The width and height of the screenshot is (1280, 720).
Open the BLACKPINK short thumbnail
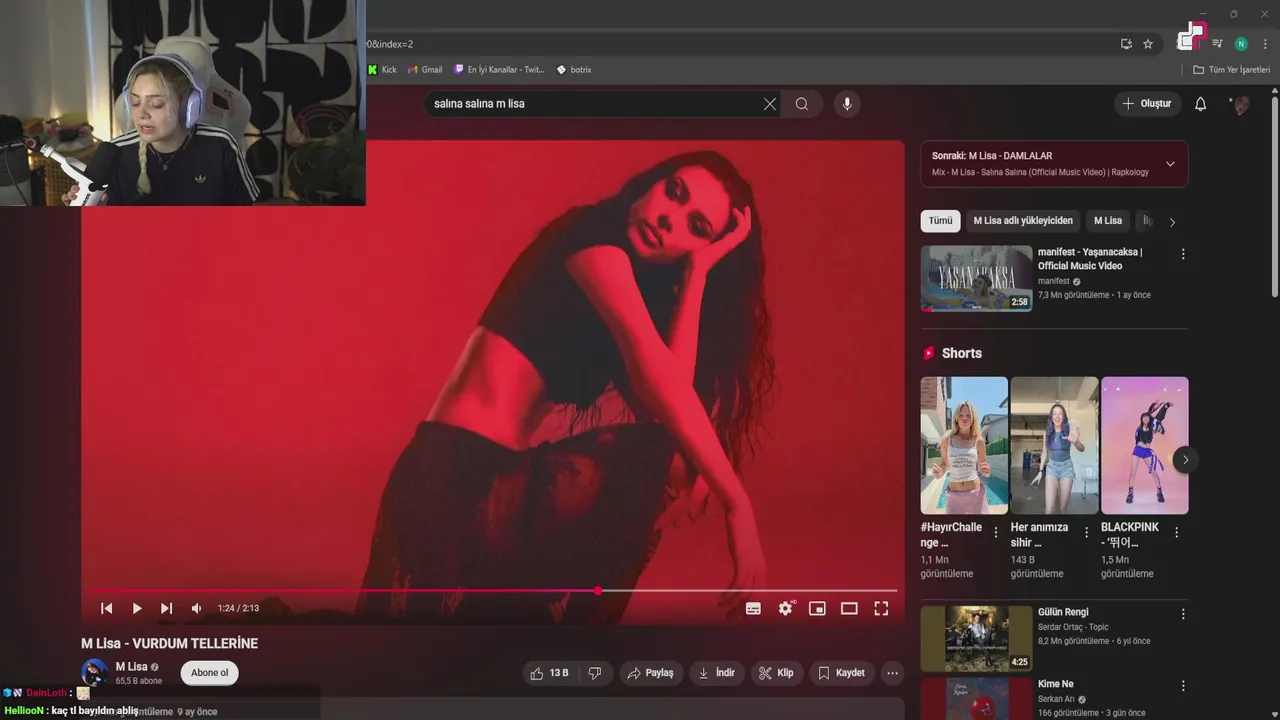1145,446
